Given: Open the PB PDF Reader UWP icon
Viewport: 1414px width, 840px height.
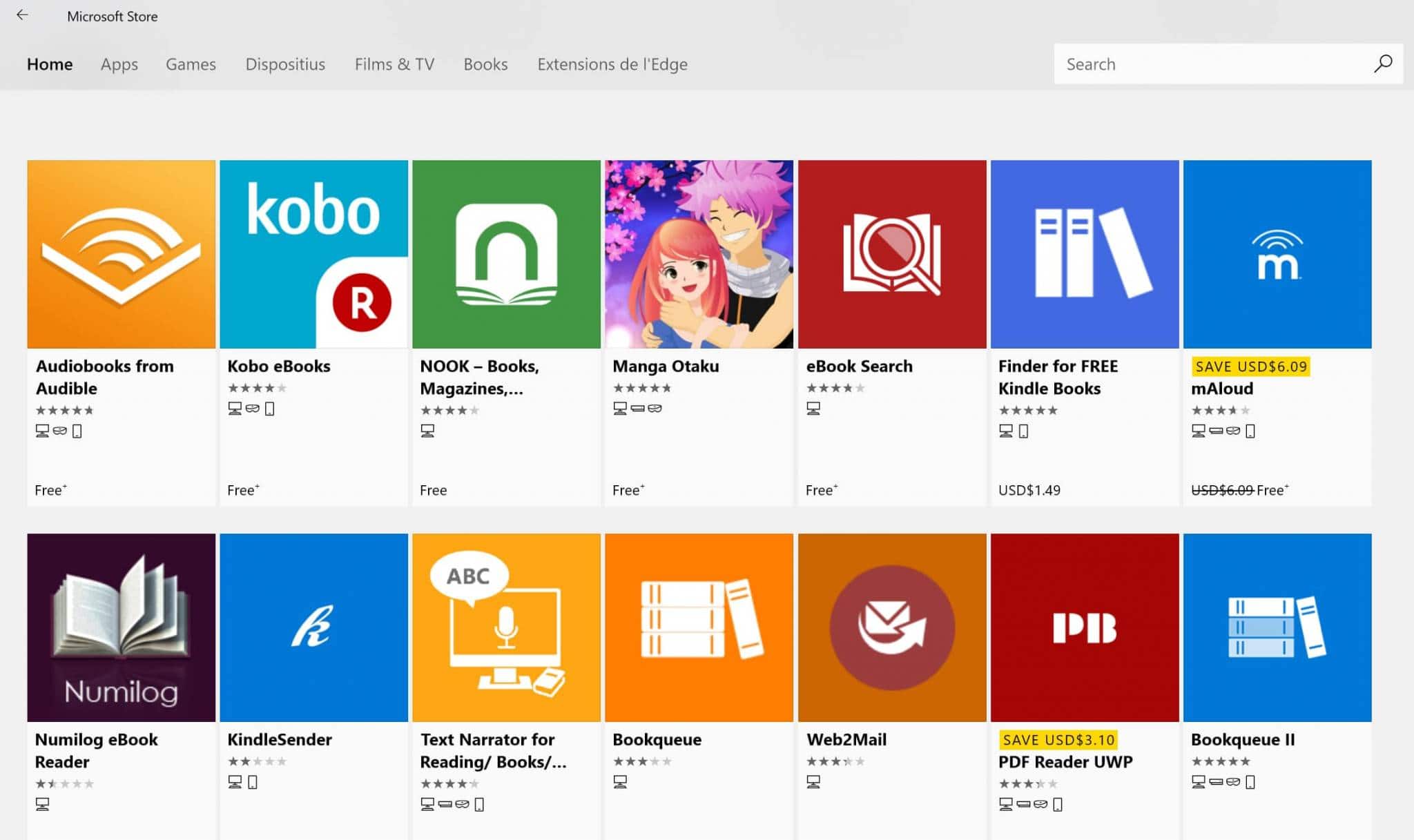Looking at the screenshot, I should point(1085,627).
